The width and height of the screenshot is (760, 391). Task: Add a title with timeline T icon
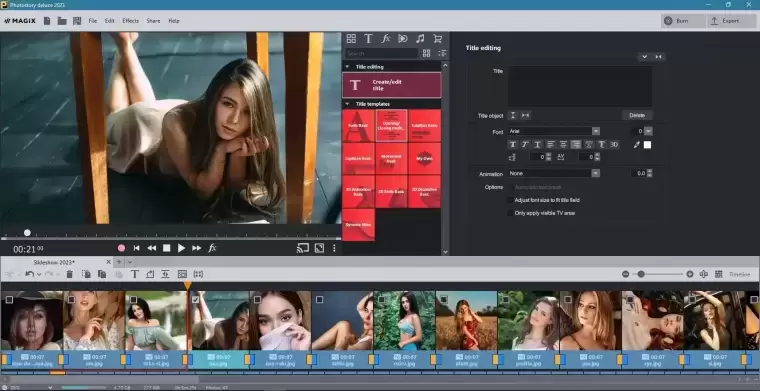(x=135, y=274)
